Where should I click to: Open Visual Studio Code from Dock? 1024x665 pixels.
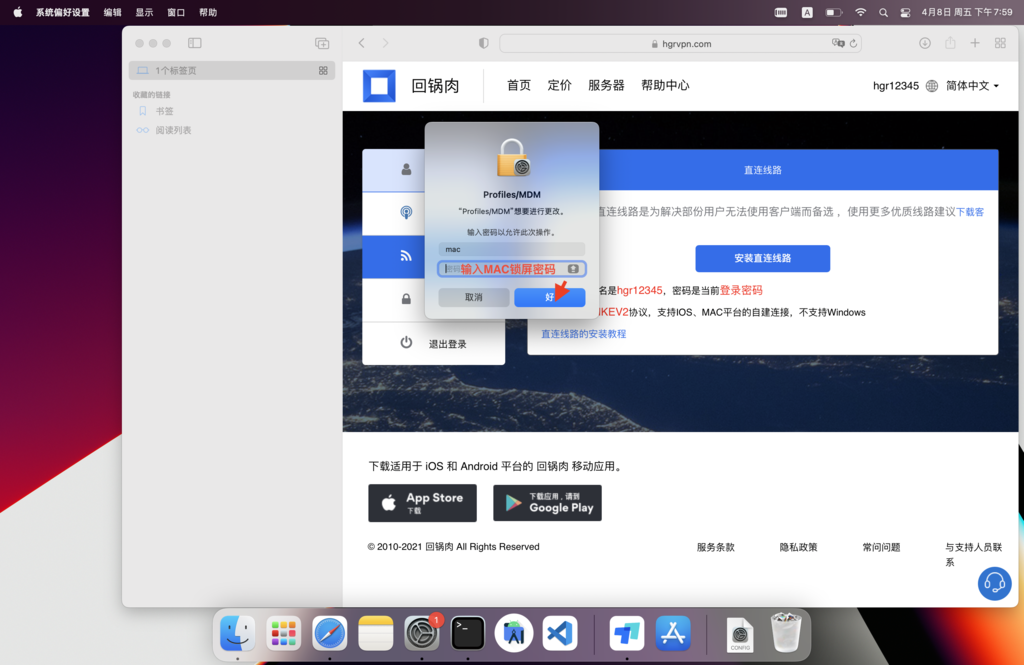(x=560, y=633)
